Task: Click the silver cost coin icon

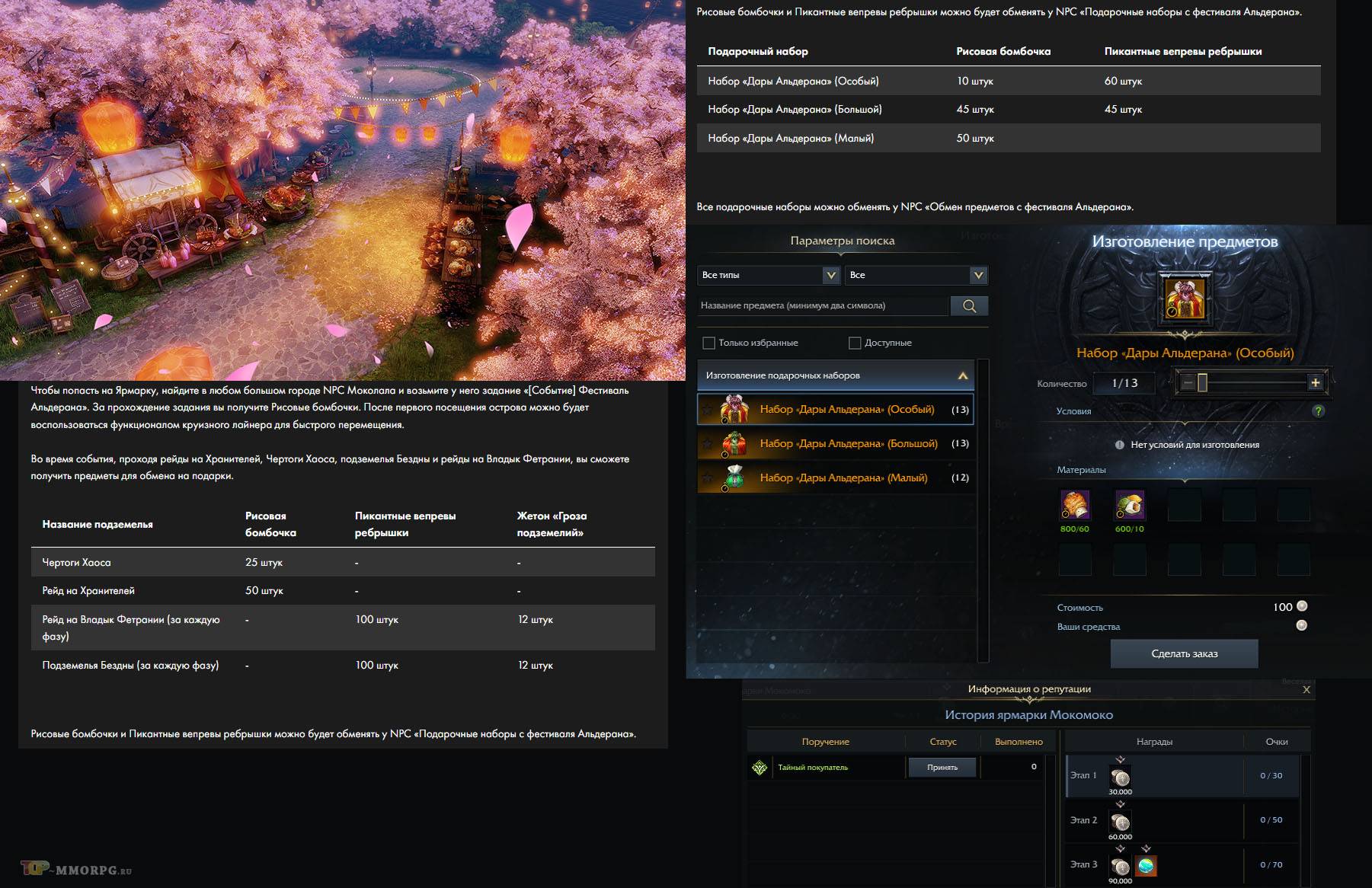Action: coord(1302,606)
